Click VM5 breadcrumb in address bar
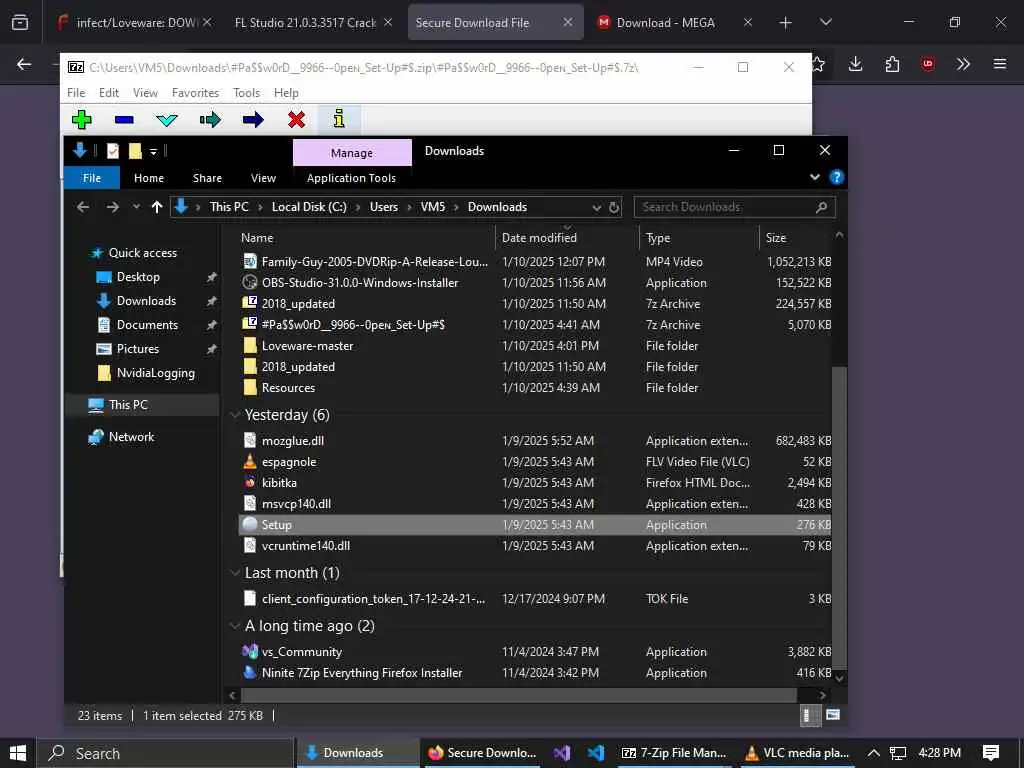The image size is (1024, 768). point(432,207)
